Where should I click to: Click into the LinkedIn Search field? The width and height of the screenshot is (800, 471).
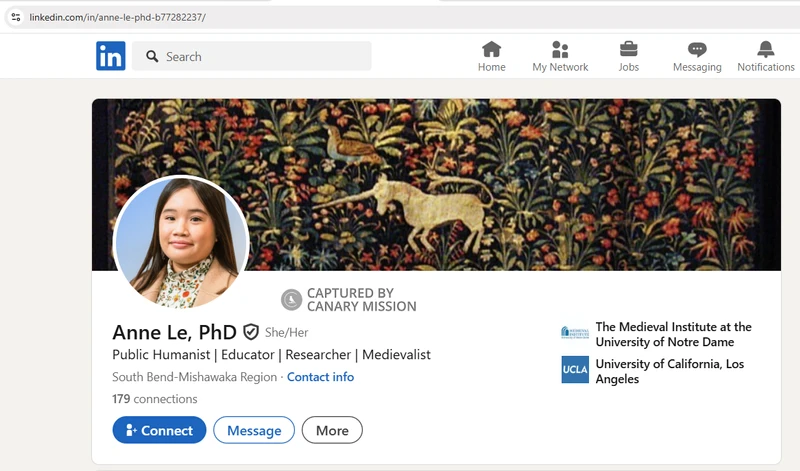[252, 56]
